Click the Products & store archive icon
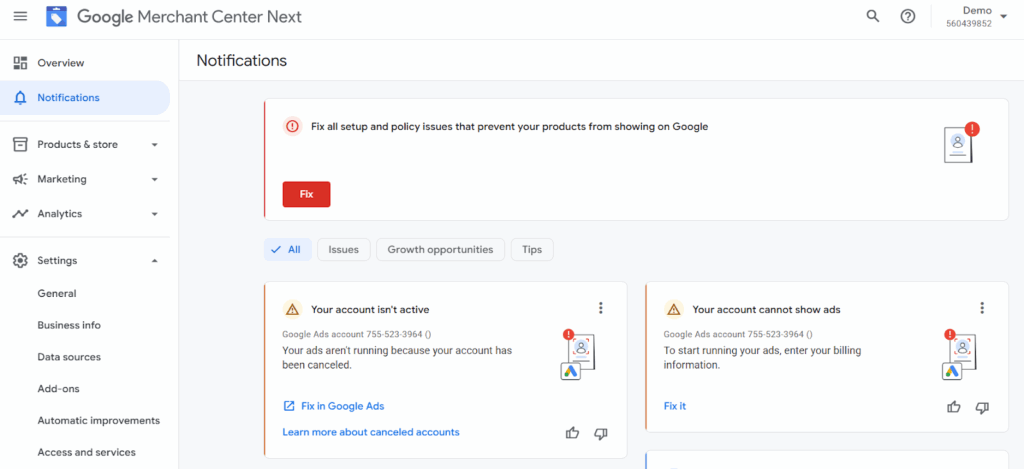This screenshot has width=1024, height=469. (x=20, y=144)
